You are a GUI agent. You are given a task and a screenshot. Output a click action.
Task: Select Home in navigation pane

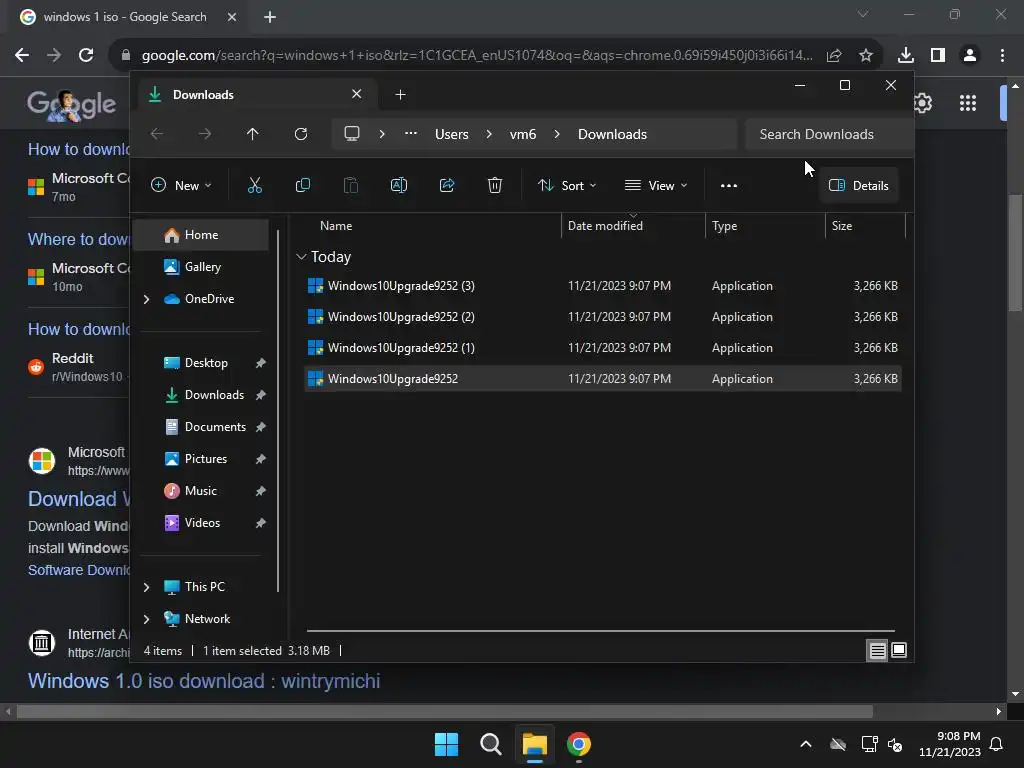click(x=201, y=235)
